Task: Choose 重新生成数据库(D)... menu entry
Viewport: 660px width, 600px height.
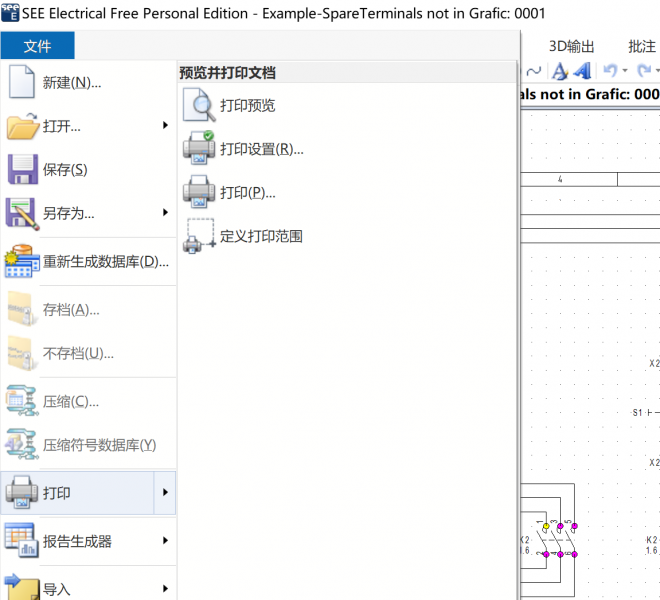Action: (88, 261)
